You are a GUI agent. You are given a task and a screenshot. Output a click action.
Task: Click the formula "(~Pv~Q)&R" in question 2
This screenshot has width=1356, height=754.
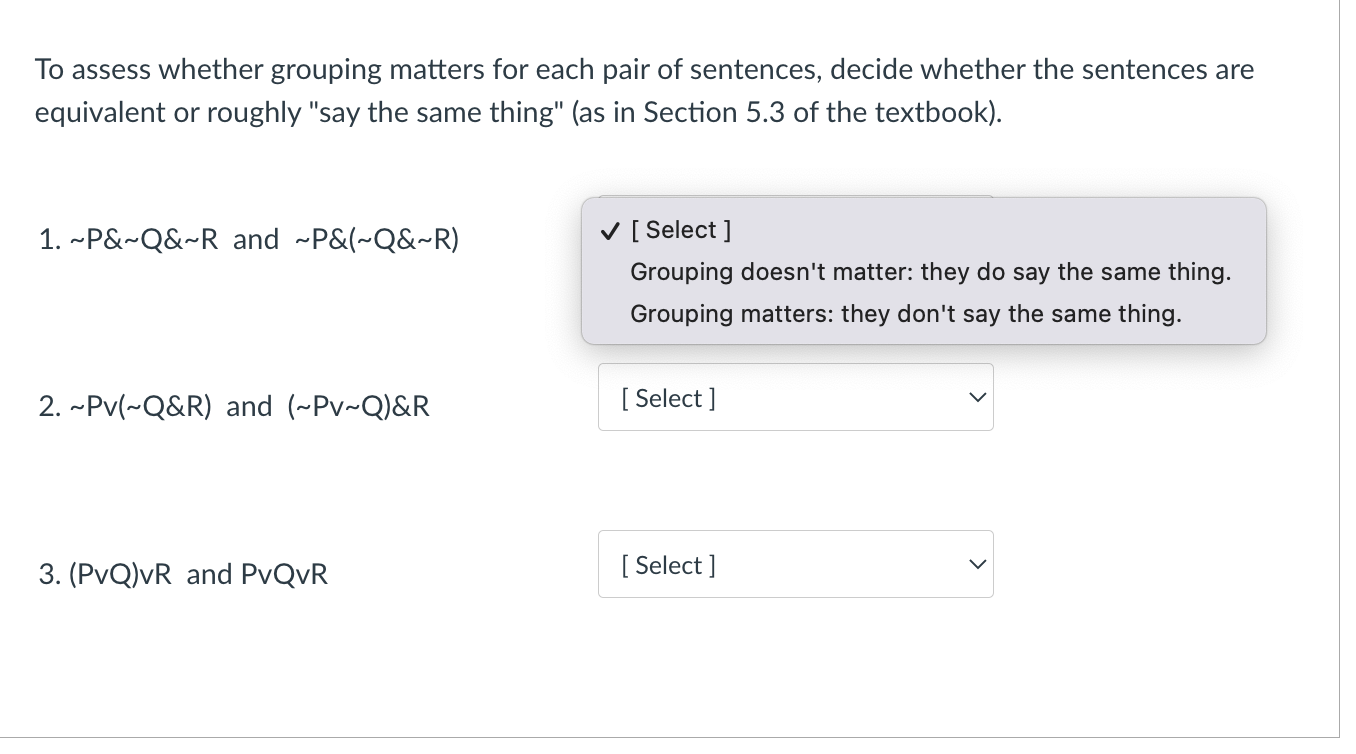[x=359, y=407]
